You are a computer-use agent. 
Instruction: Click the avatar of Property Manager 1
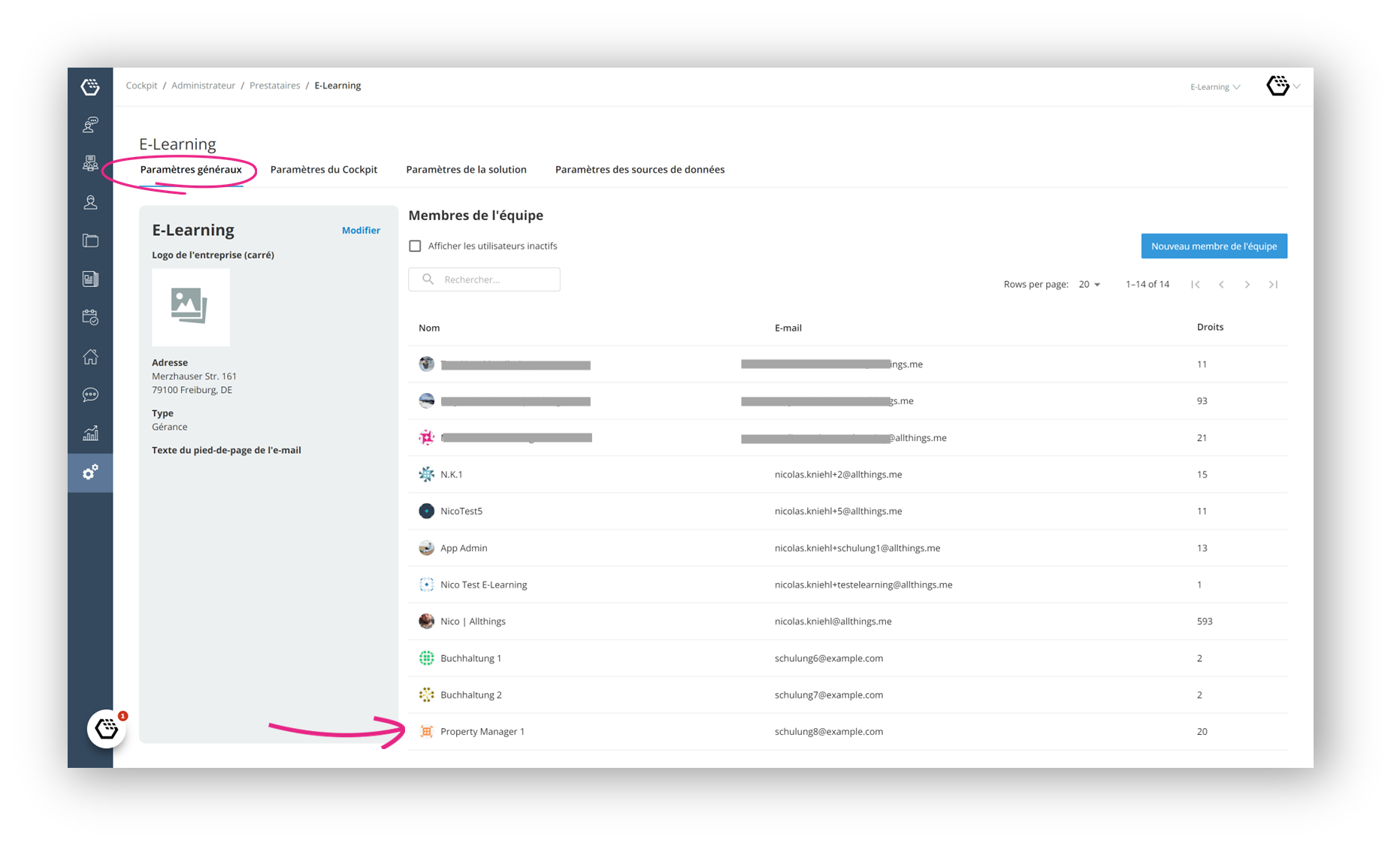pyautogui.click(x=426, y=731)
